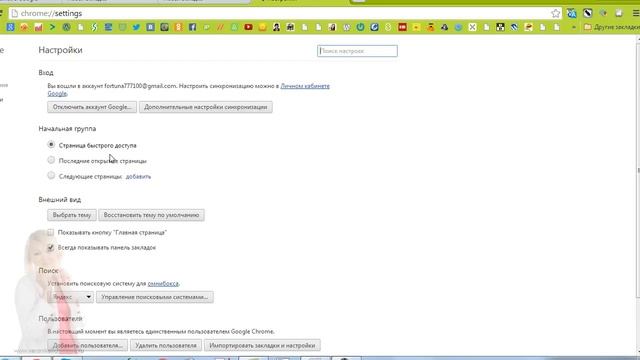This screenshot has height=360, width=640.
Task: Show hidden bookmarks overflow chevron
Action: pyautogui.click(x=574, y=27)
